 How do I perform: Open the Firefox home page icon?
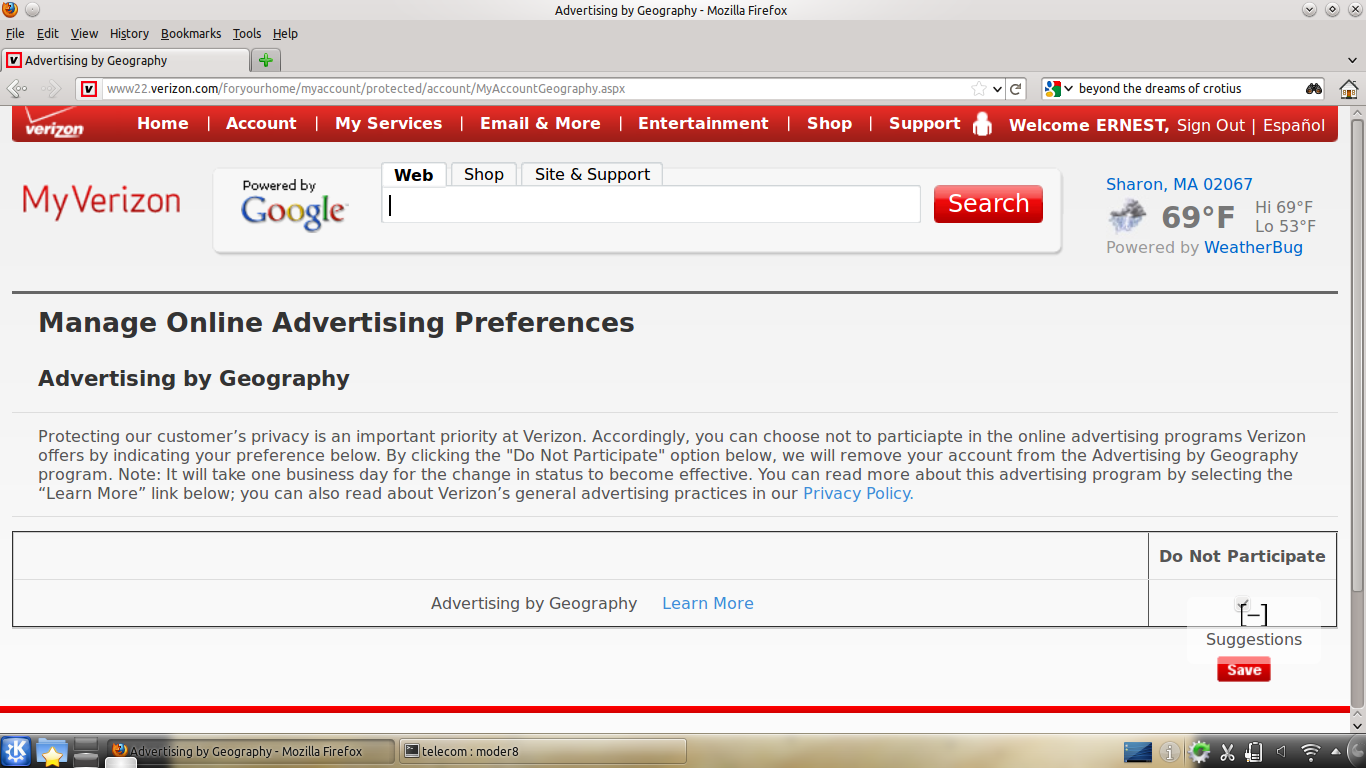tap(1349, 89)
